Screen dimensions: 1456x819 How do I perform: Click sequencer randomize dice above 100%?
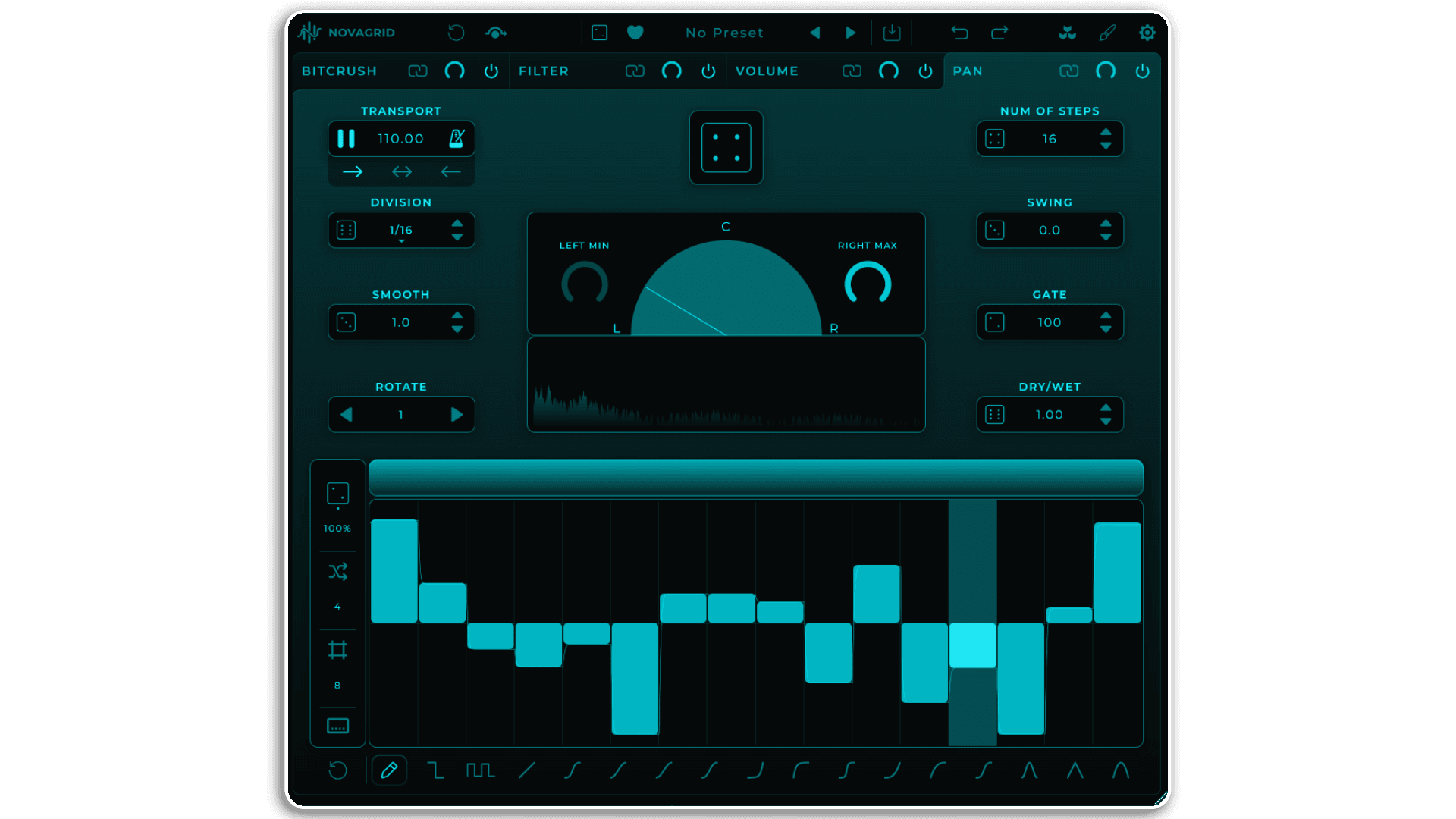click(337, 494)
